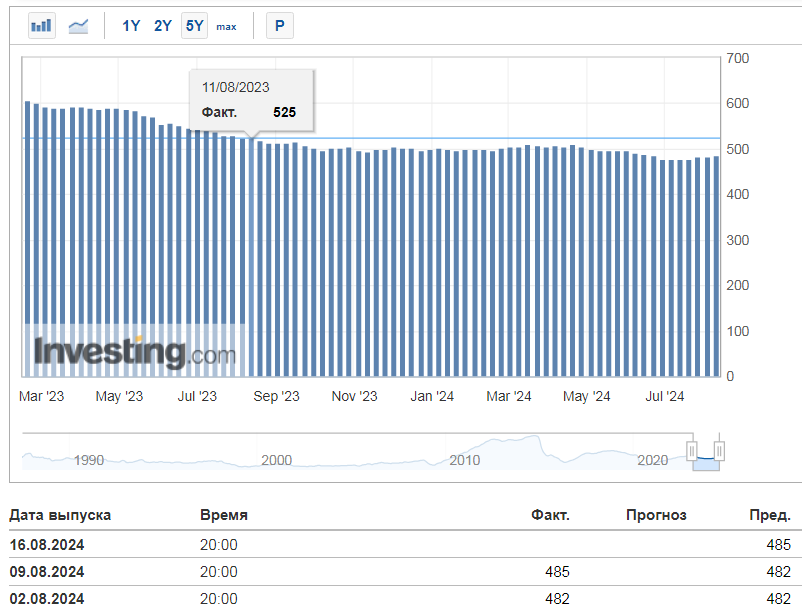
Task: Switch to the area line chart view
Action: (78, 26)
